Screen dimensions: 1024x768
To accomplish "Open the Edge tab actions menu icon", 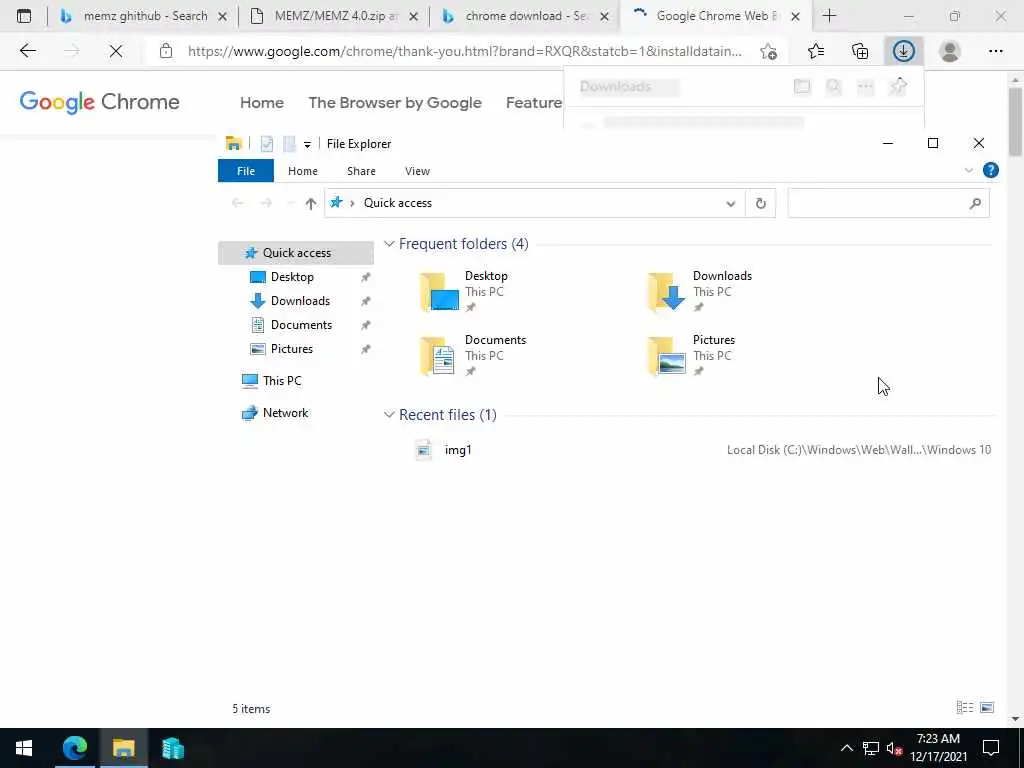I will point(24,16).
